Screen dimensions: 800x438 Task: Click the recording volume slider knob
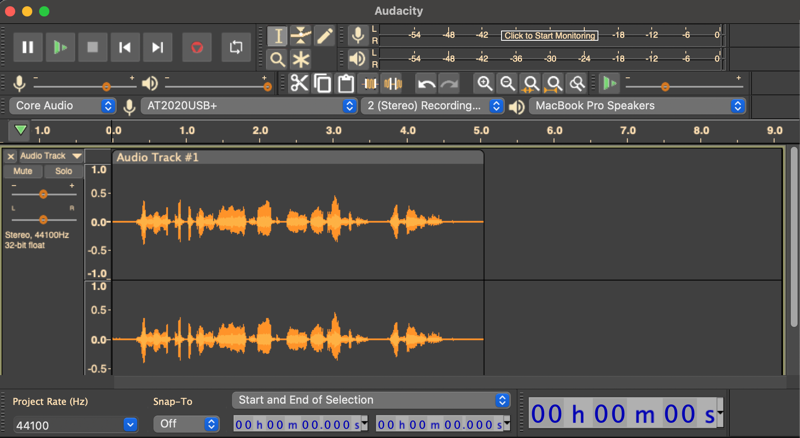click(106, 87)
